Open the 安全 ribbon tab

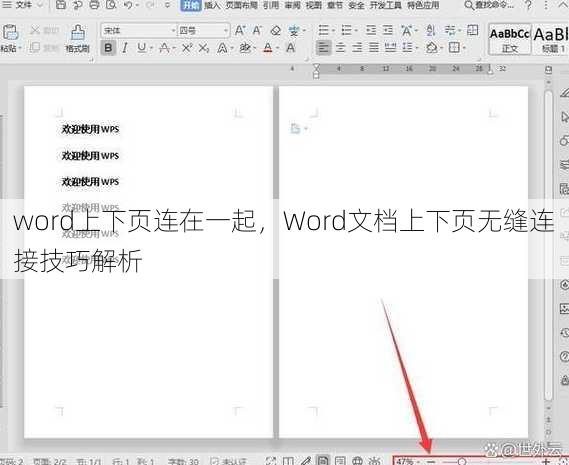pos(356,5)
